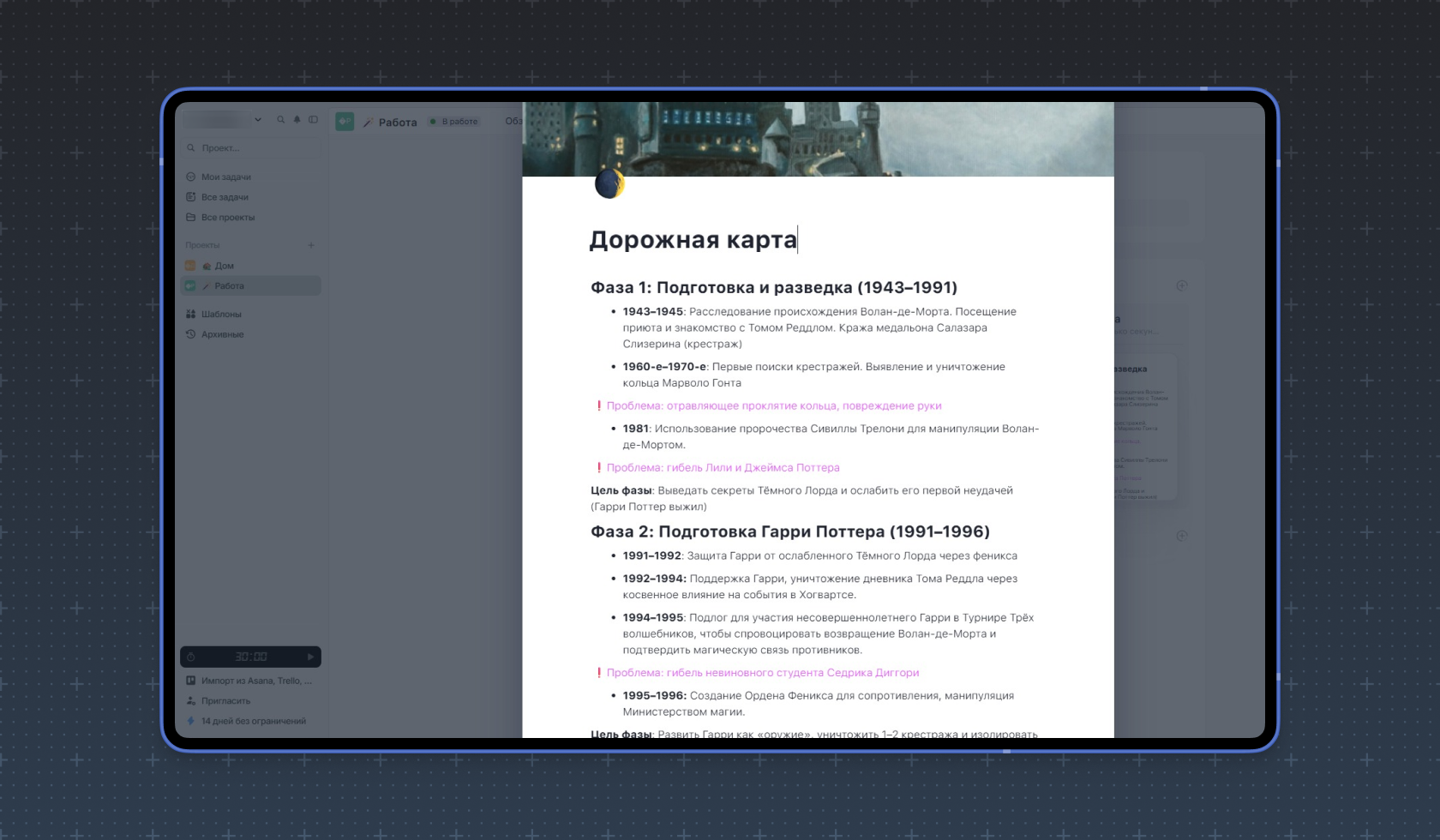Click the moon page icon above the title
This screenshot has height=840, width=1440.
(x=610, y=183)
